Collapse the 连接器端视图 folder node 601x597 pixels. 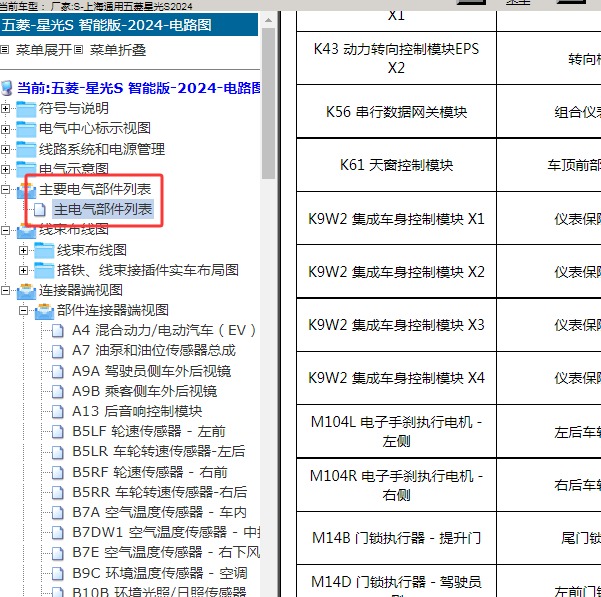pos(5,290)
